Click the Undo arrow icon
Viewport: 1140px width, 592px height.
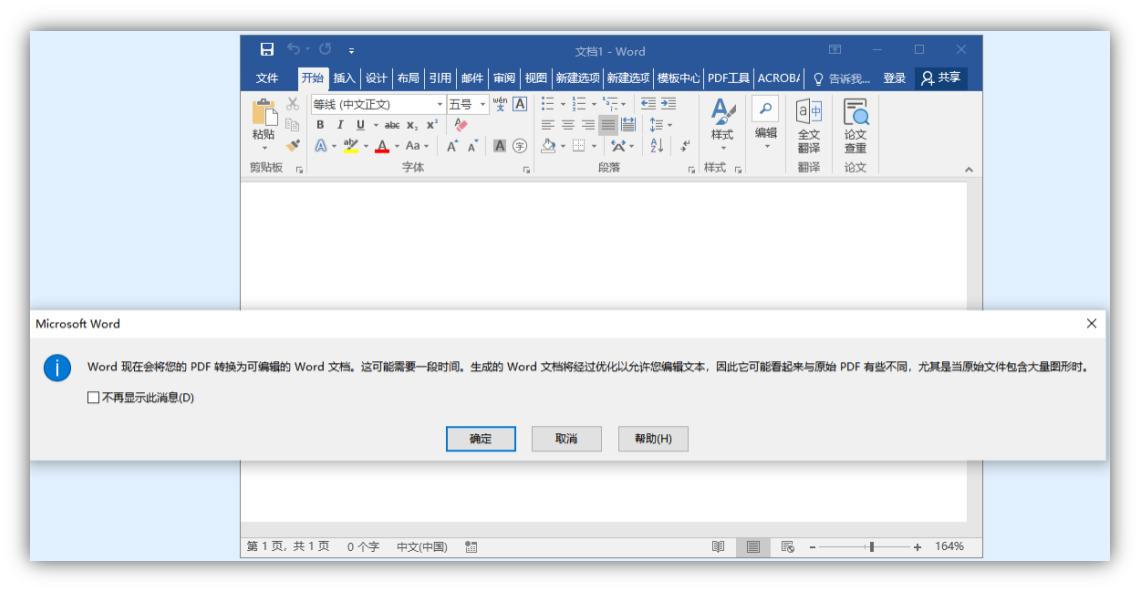(294, 49)
